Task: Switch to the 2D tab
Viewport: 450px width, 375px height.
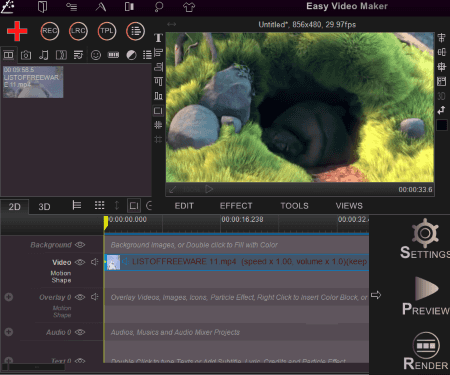Action: click(x=14, y=207)
